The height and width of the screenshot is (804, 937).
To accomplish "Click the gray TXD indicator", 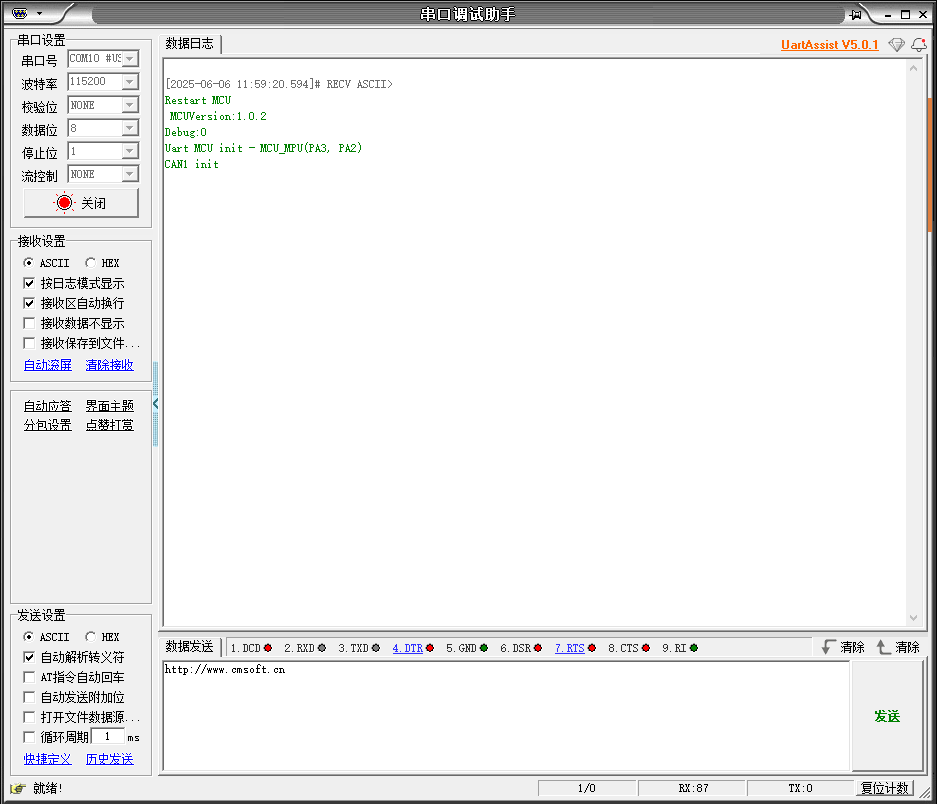I will (x=376, y=648).
